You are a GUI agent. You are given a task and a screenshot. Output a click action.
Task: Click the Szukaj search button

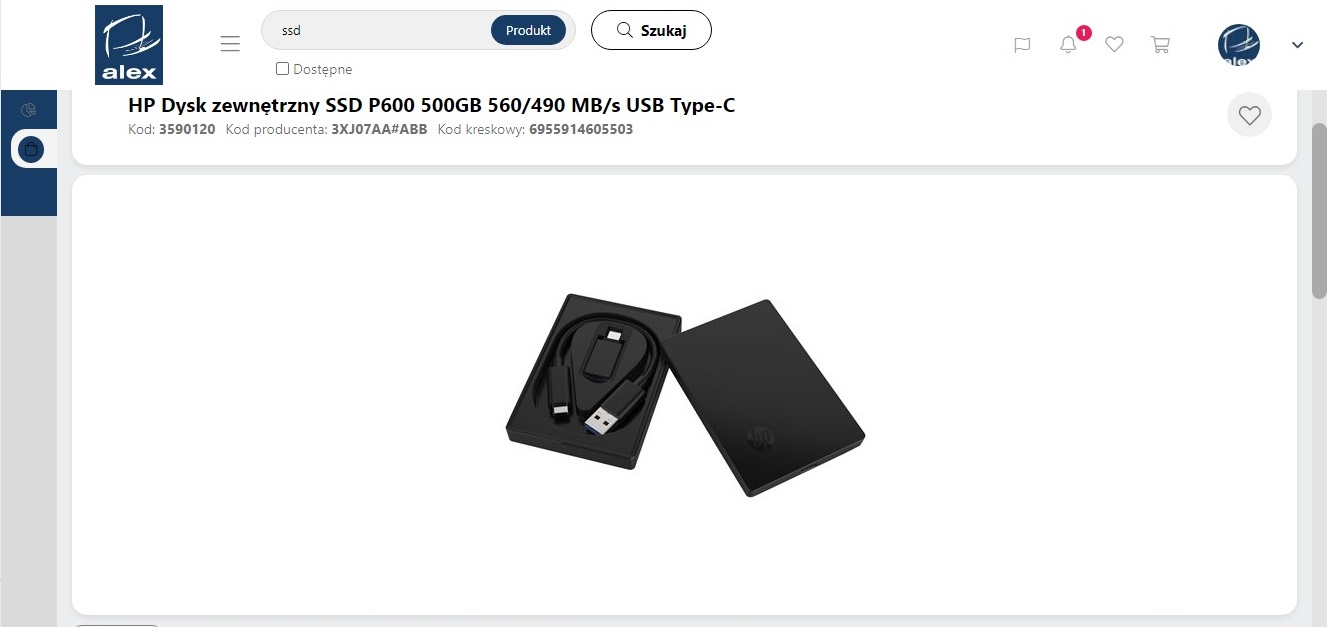651,30
